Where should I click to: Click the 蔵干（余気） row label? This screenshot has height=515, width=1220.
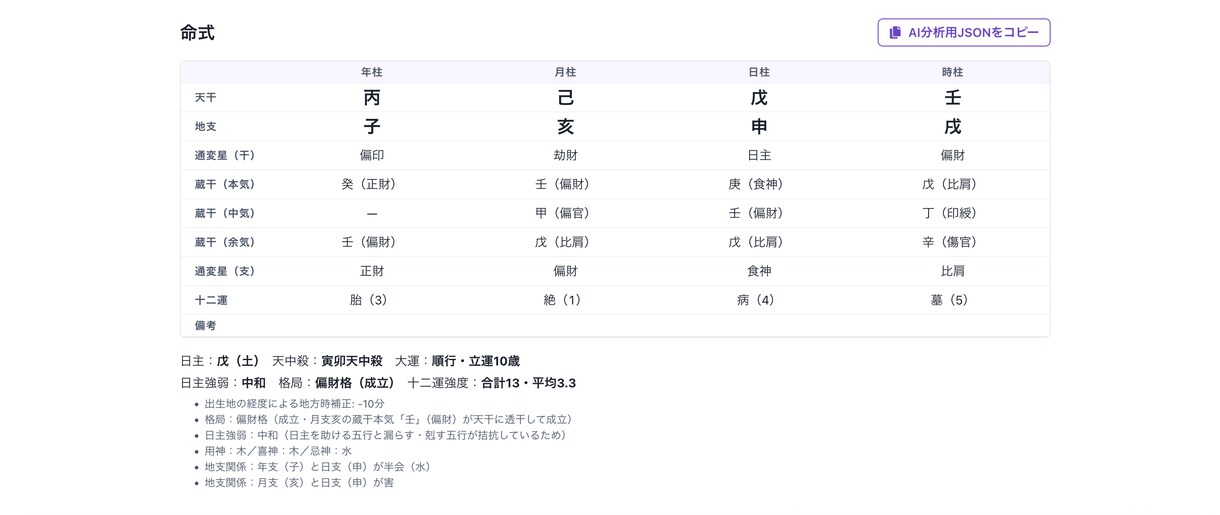(x=225, y=243)
